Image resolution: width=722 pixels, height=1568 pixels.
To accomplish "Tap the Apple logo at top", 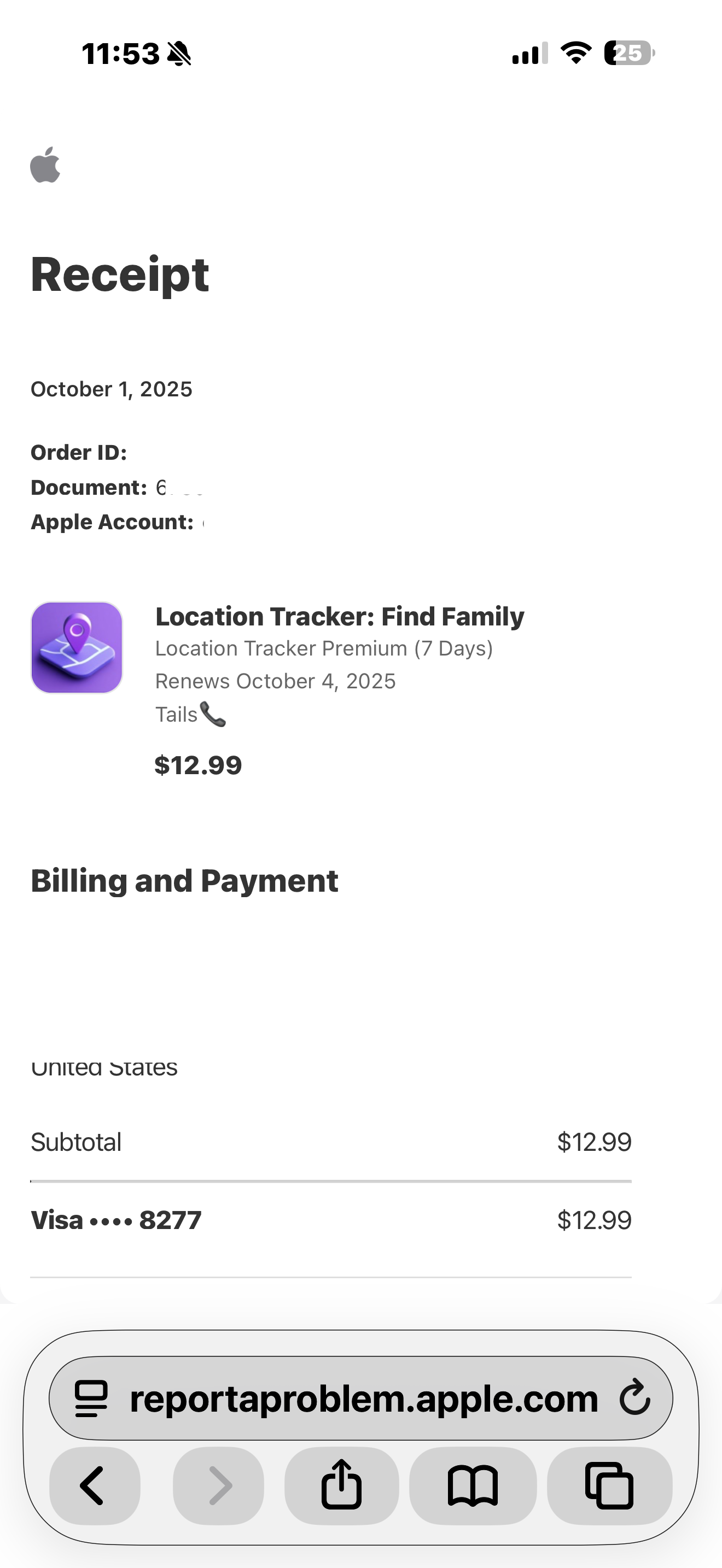I will (45, 165).
